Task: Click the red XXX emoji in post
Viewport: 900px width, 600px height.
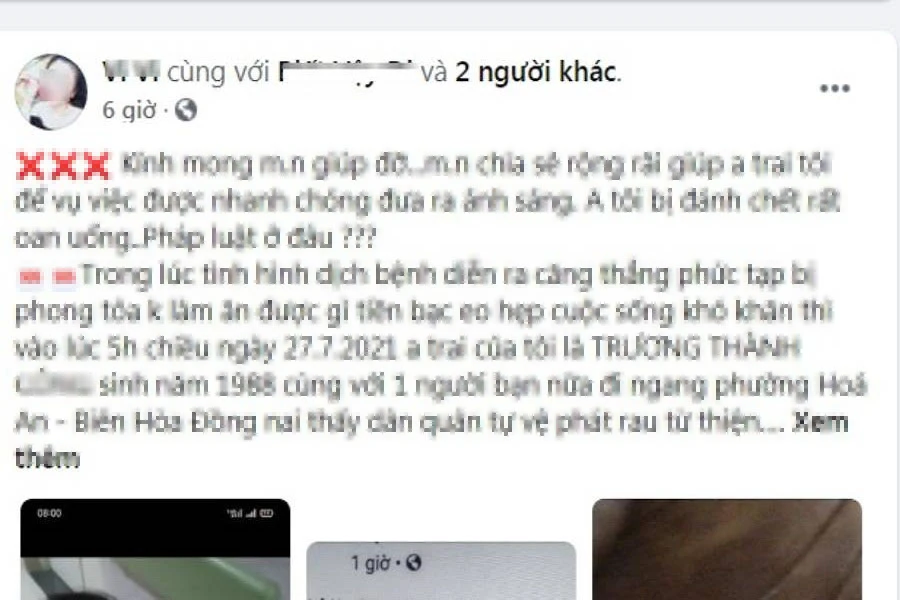Action: tap(63, 167)
